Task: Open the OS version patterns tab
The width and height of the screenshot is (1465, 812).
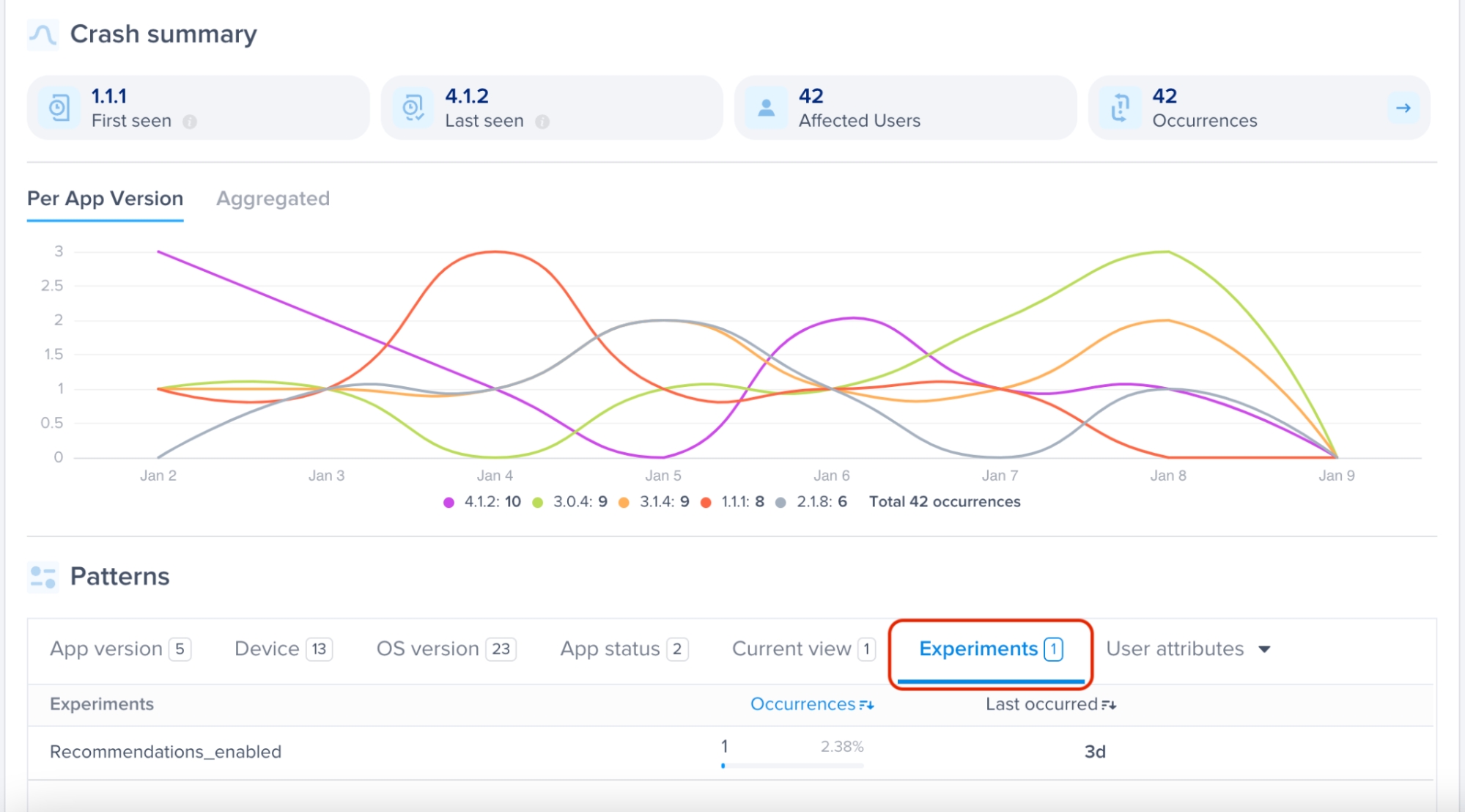Action: [x=446, y=649]
